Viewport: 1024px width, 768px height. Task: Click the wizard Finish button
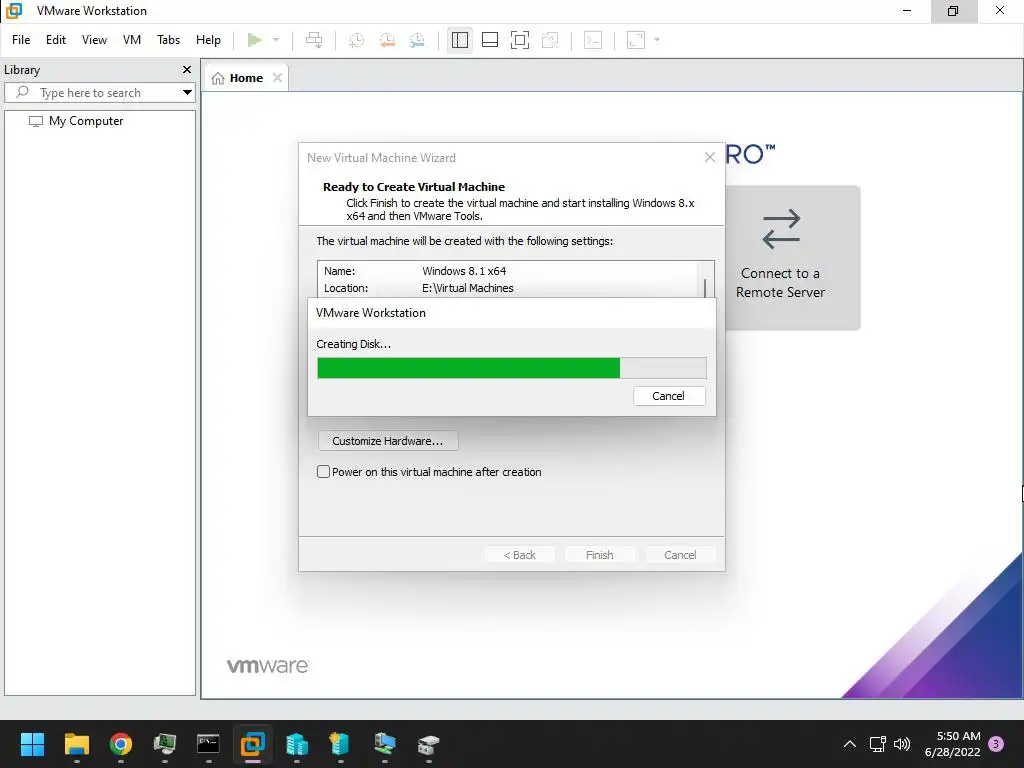[x=600, y=554]
